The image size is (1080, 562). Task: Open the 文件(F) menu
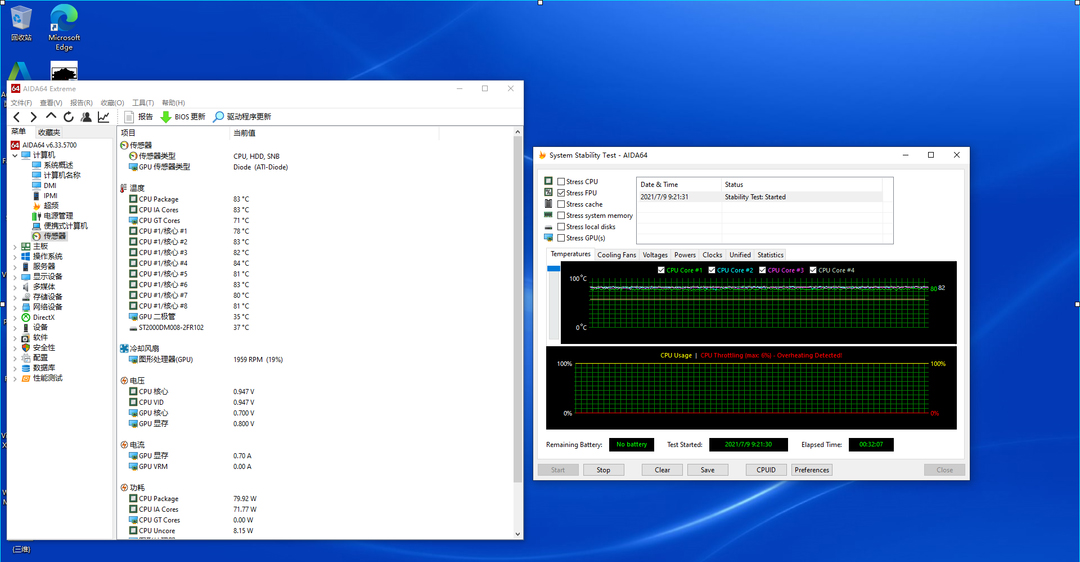[21, 103]
